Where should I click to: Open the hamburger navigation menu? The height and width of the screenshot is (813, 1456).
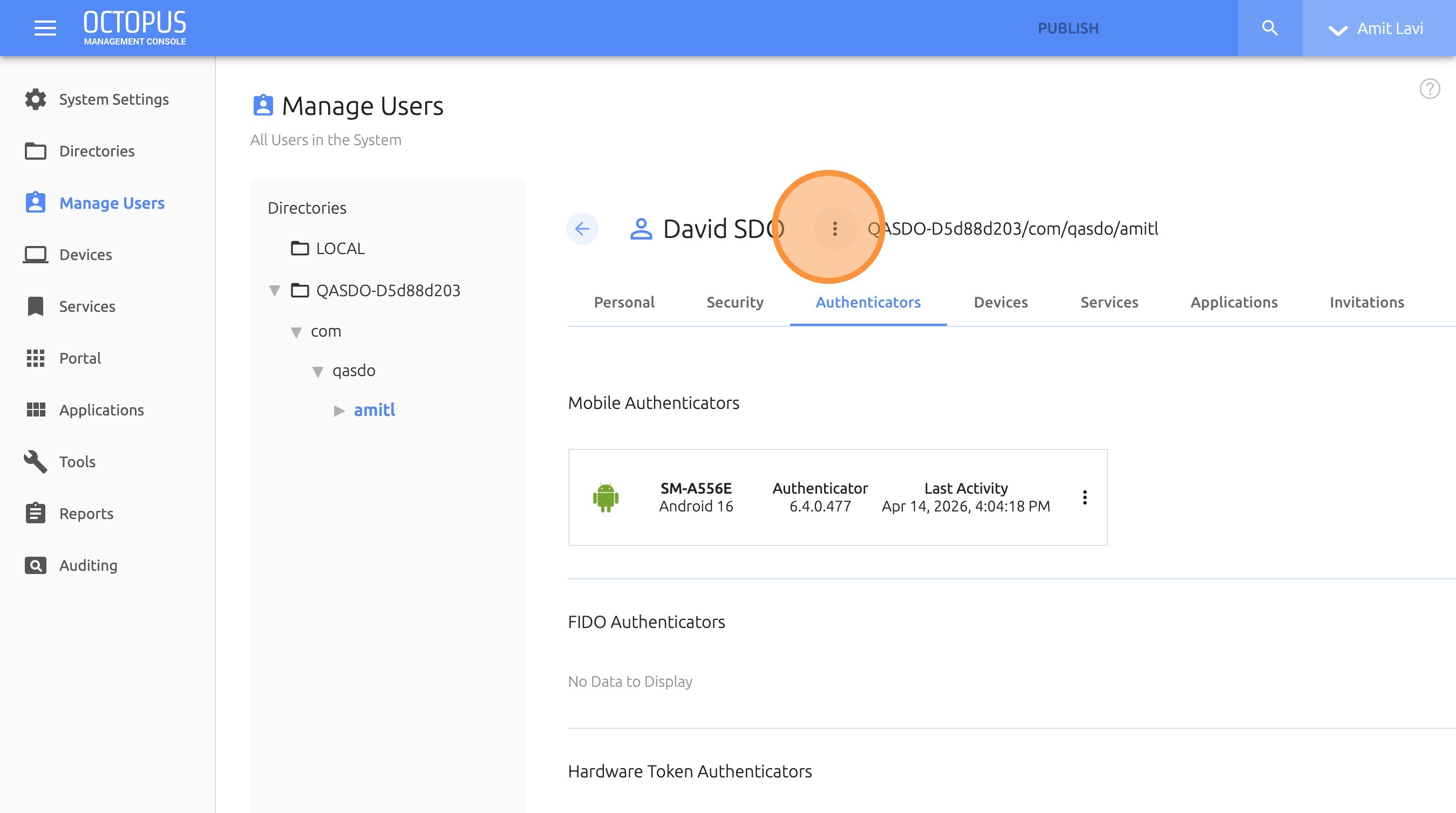tap(45, 28)
